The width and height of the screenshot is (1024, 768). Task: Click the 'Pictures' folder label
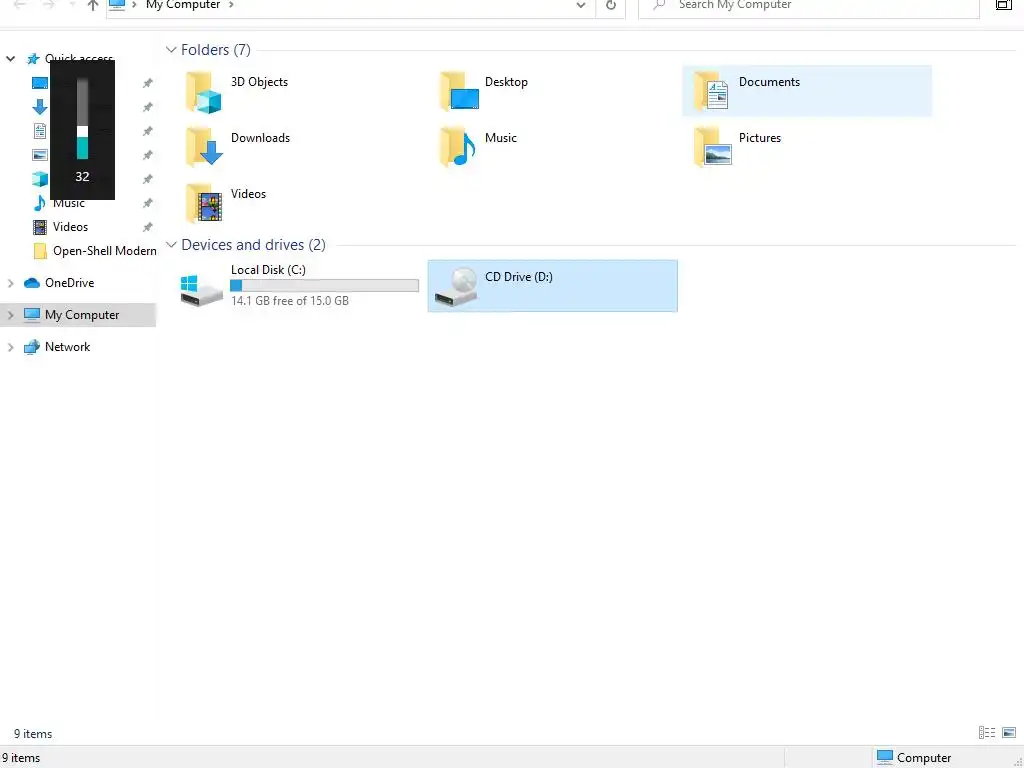[760, 138]
